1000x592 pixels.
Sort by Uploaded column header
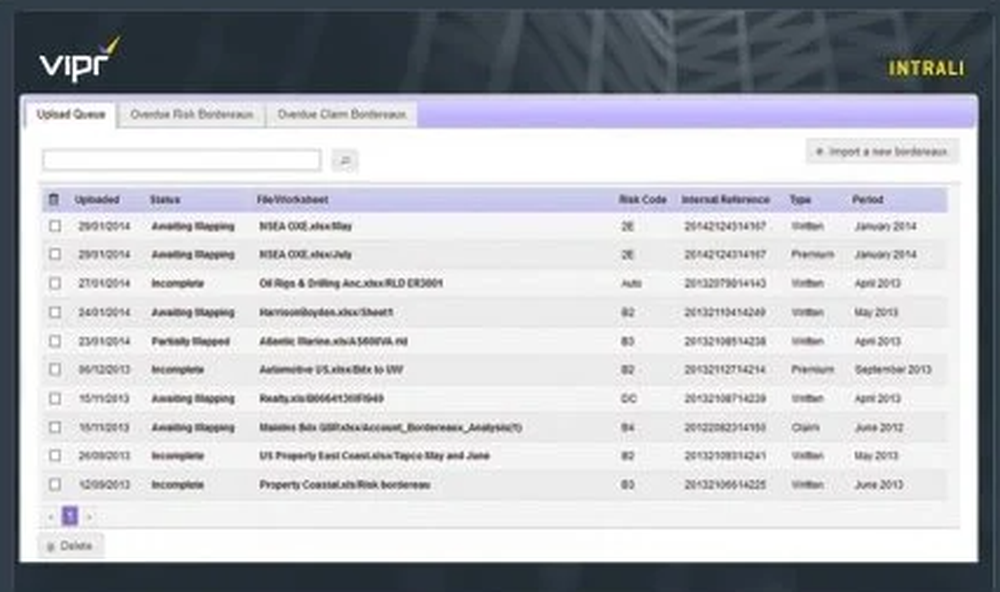coord(97,200)
